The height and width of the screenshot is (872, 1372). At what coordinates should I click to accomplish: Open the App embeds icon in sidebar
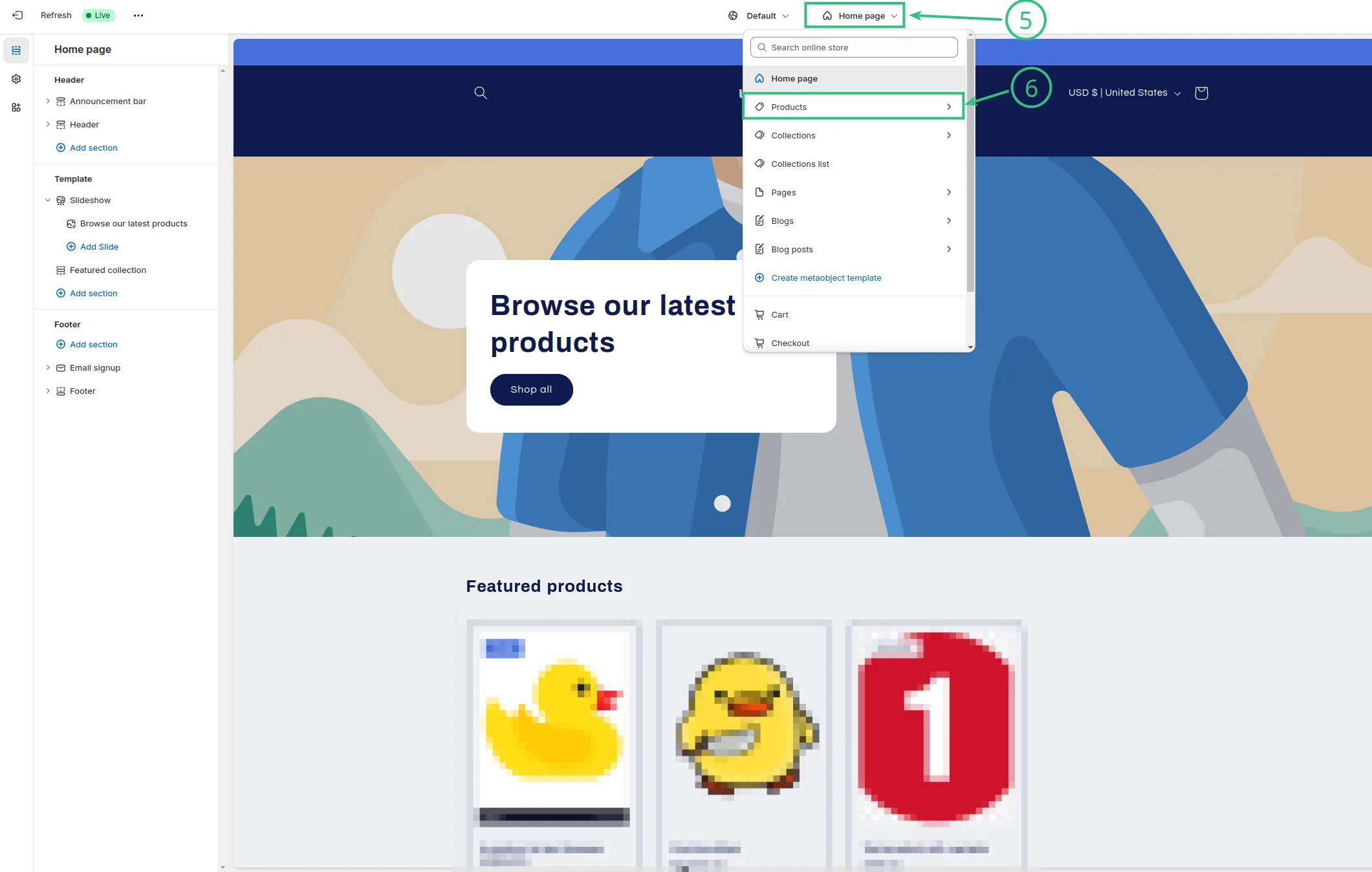point(16,107)
